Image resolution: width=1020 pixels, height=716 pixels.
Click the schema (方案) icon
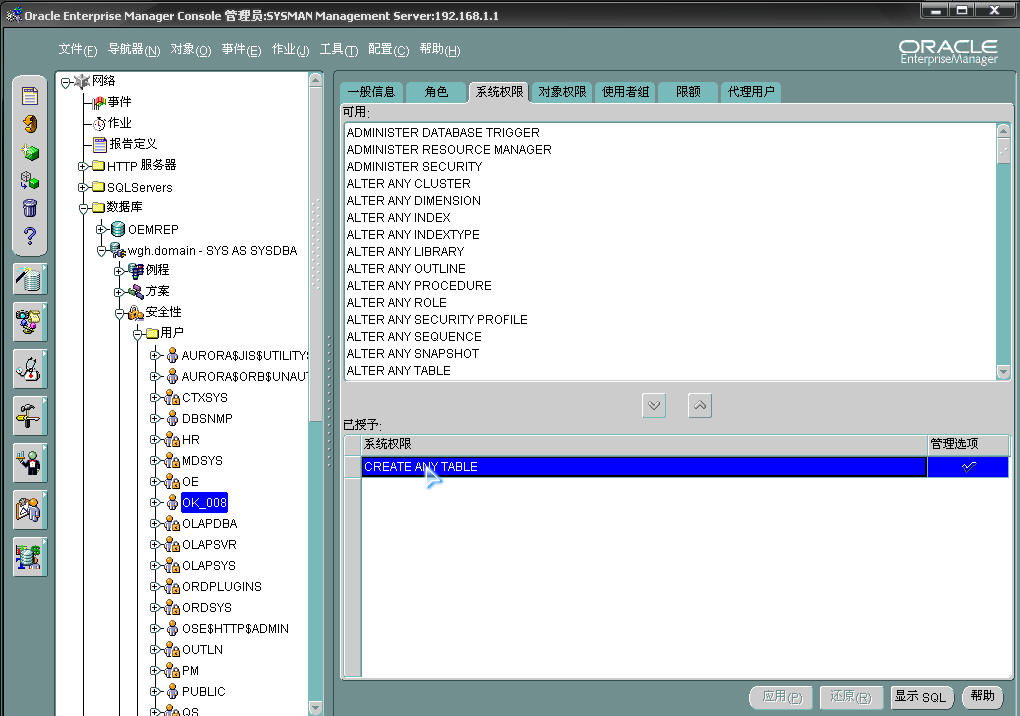point(135,291)
